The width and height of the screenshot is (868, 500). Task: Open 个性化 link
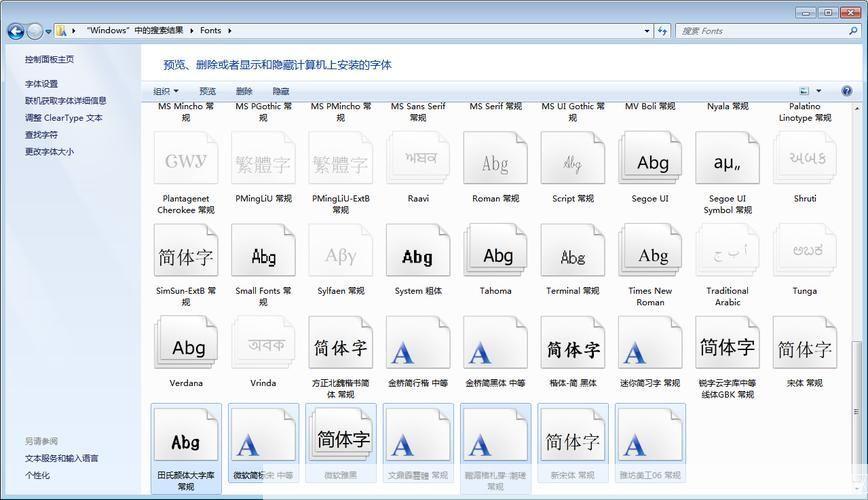[x=37, y=475]
